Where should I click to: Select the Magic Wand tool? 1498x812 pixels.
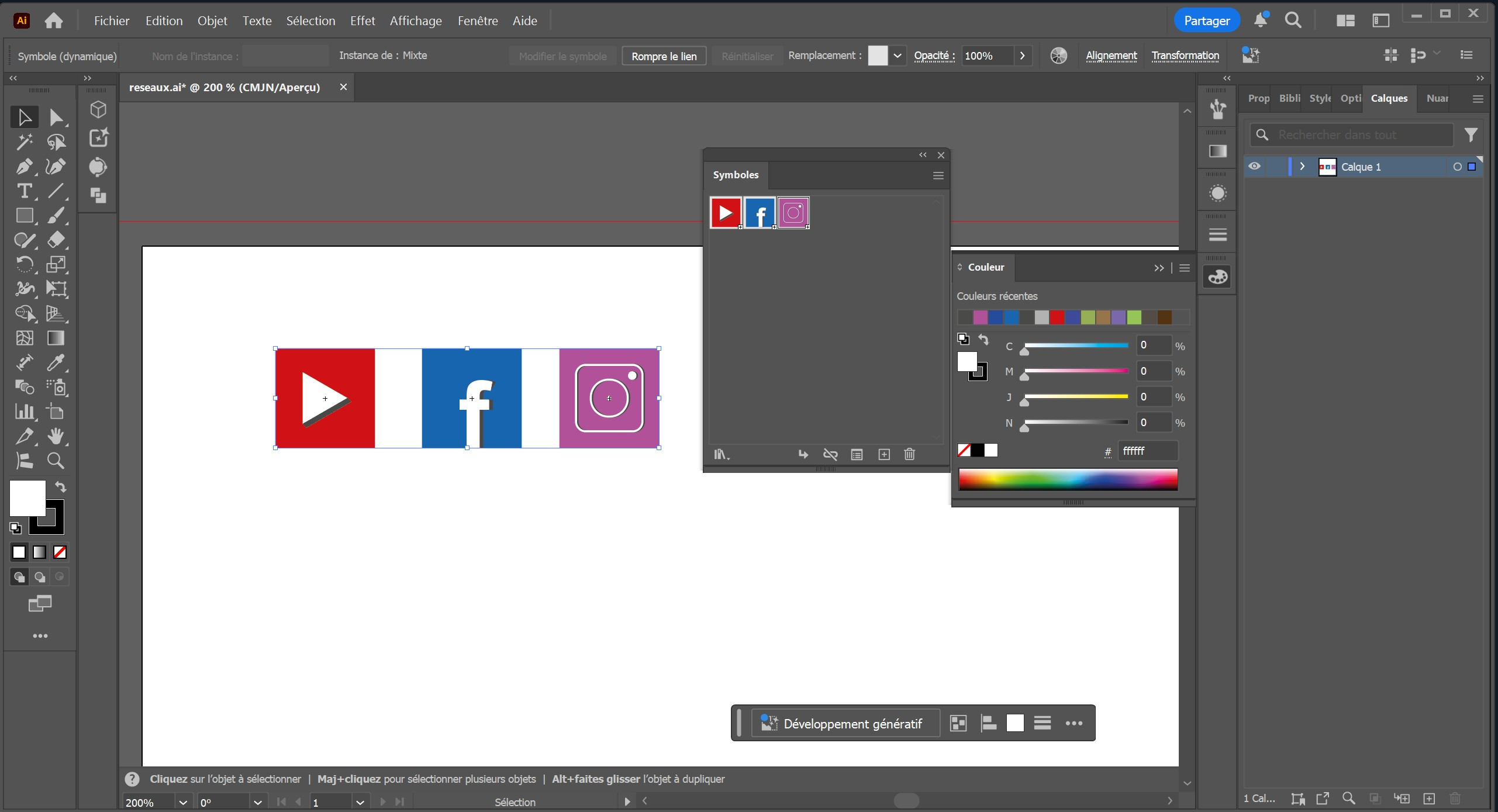pyautogui.click(x=24, y=142)
